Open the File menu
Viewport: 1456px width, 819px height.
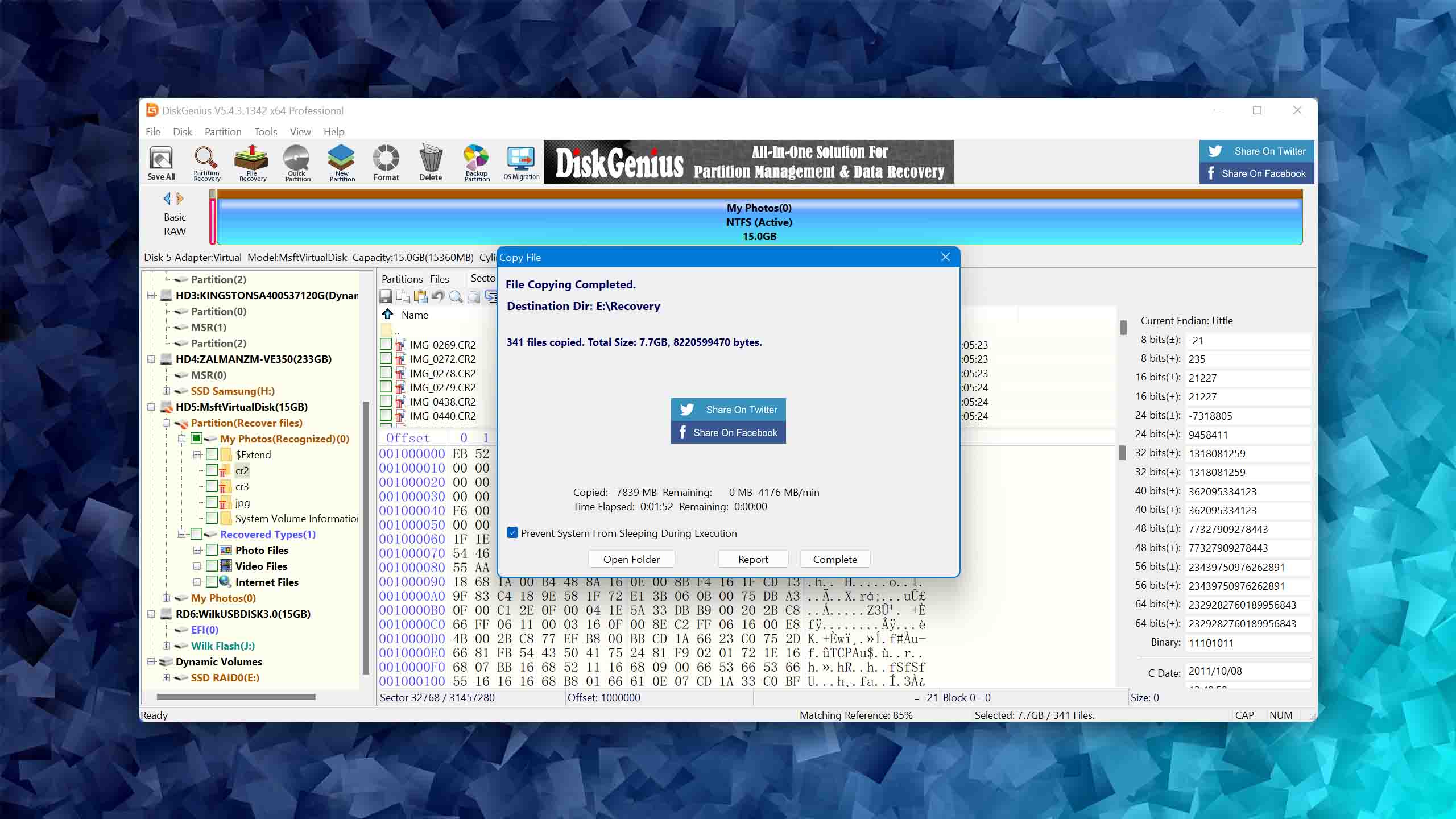[x=153, y=131]
